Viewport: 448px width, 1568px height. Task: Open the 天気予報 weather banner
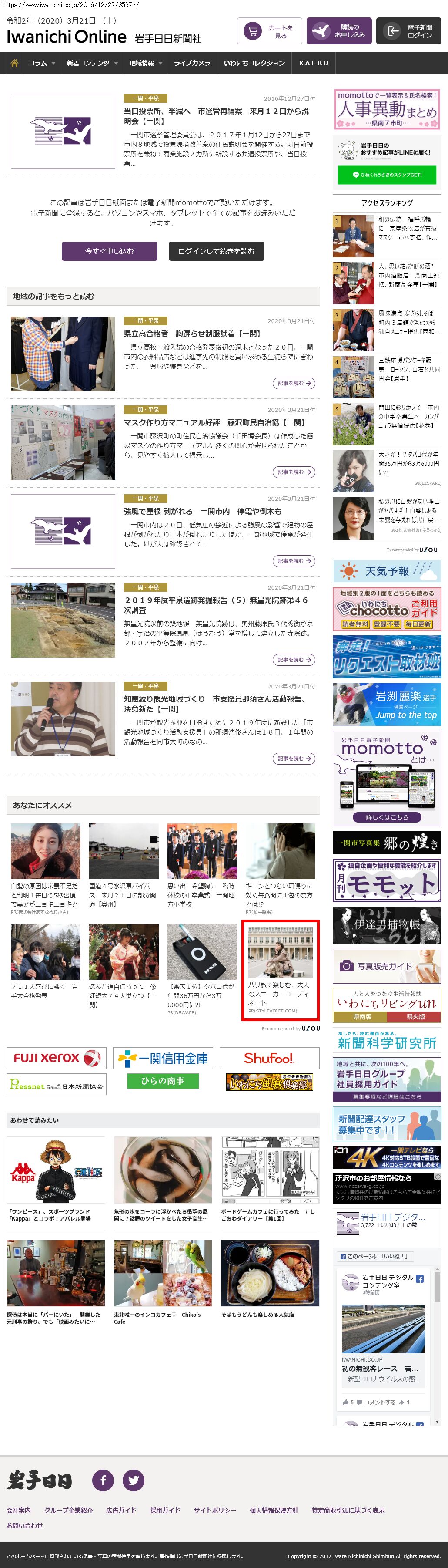click(387, 571)
